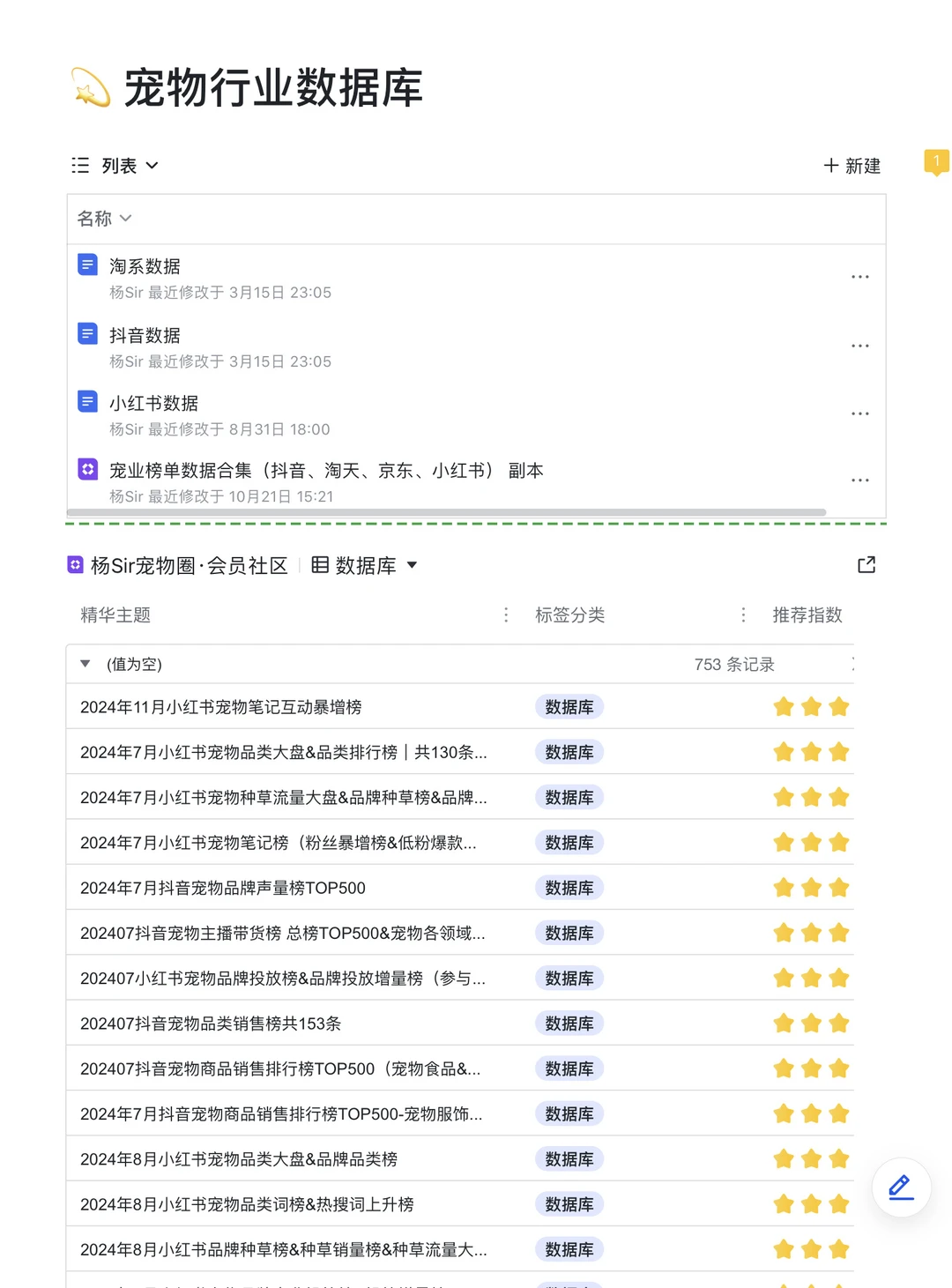Click the more options icon for 抖音数据
Screen dimensions: 952x1288
tap(860, 345)
